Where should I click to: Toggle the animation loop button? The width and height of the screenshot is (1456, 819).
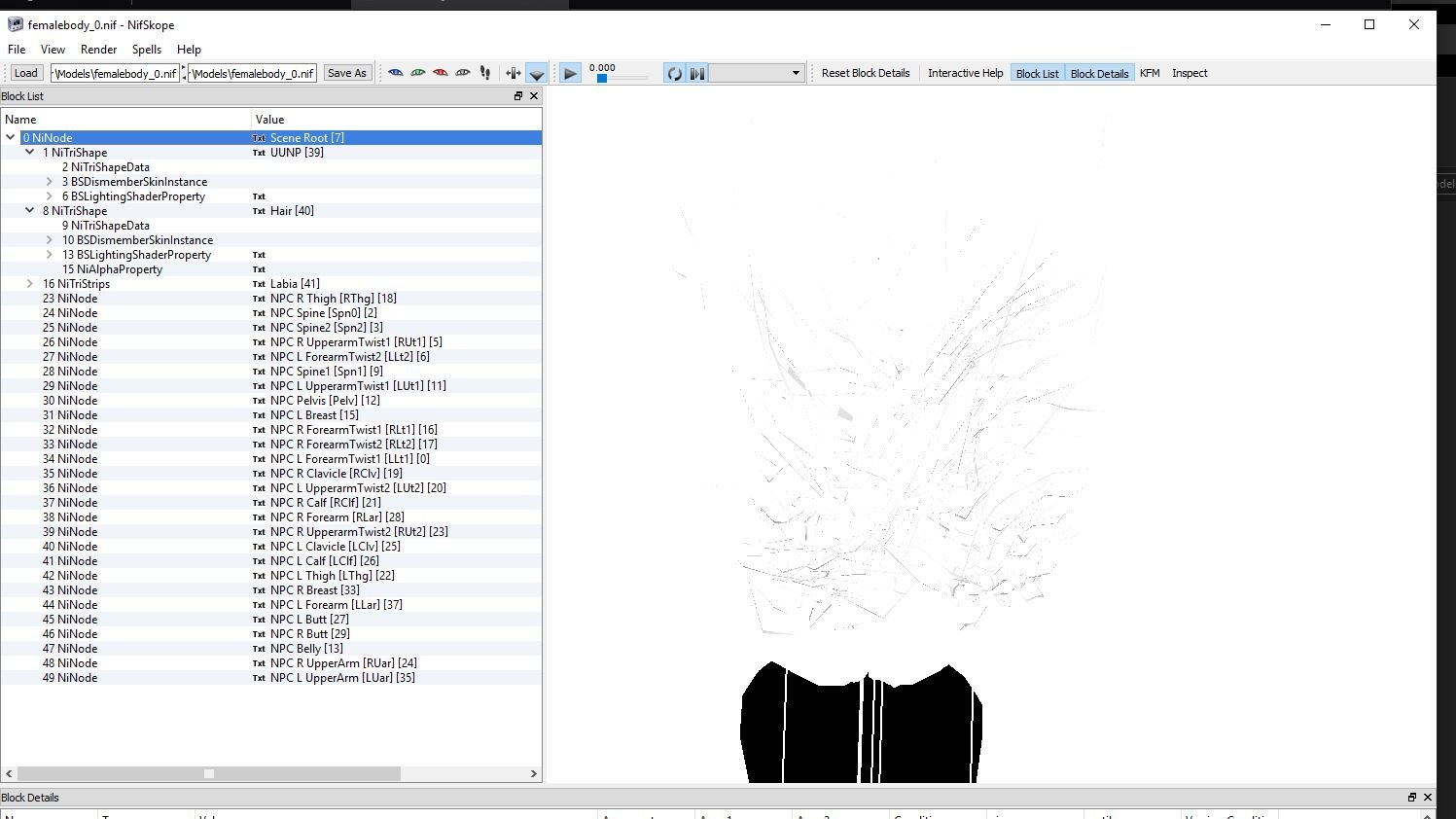674,73
